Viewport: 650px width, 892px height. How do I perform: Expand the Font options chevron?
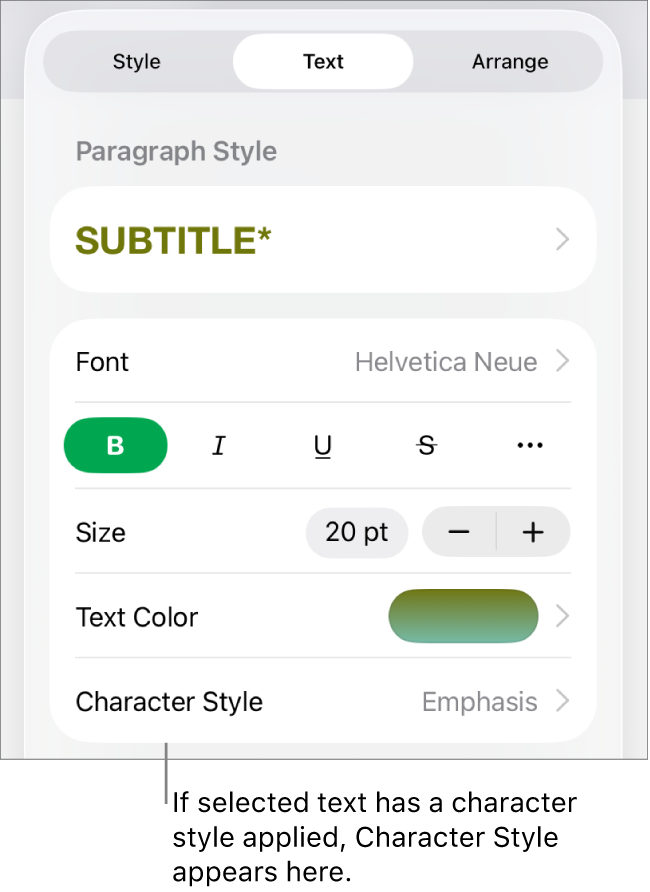pyautogui.click(x=560, y=362)
